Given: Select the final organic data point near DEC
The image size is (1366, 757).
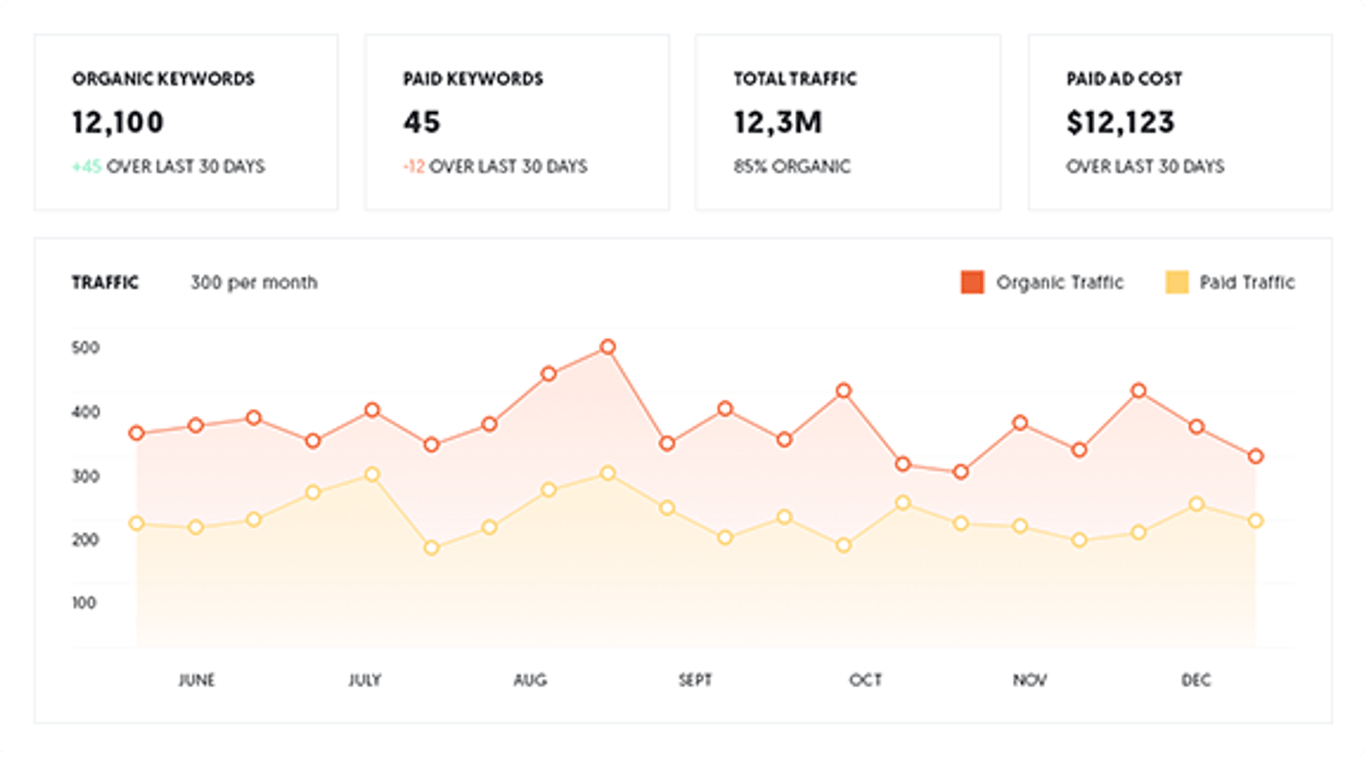Looking at the screenshot, I should pyautogui.click(x=1254, y=455).
